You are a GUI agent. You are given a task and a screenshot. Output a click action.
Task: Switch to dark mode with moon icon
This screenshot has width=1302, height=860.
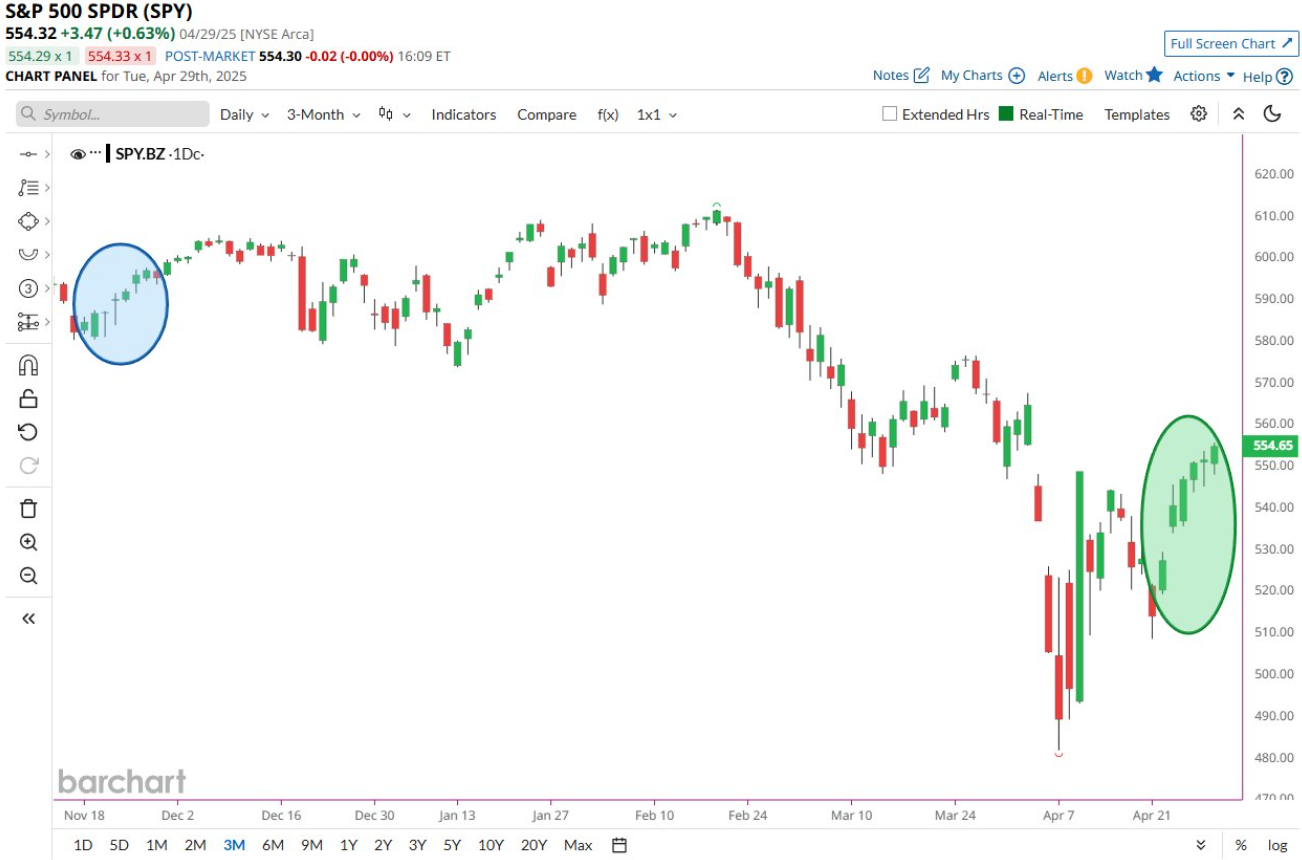1272,114
